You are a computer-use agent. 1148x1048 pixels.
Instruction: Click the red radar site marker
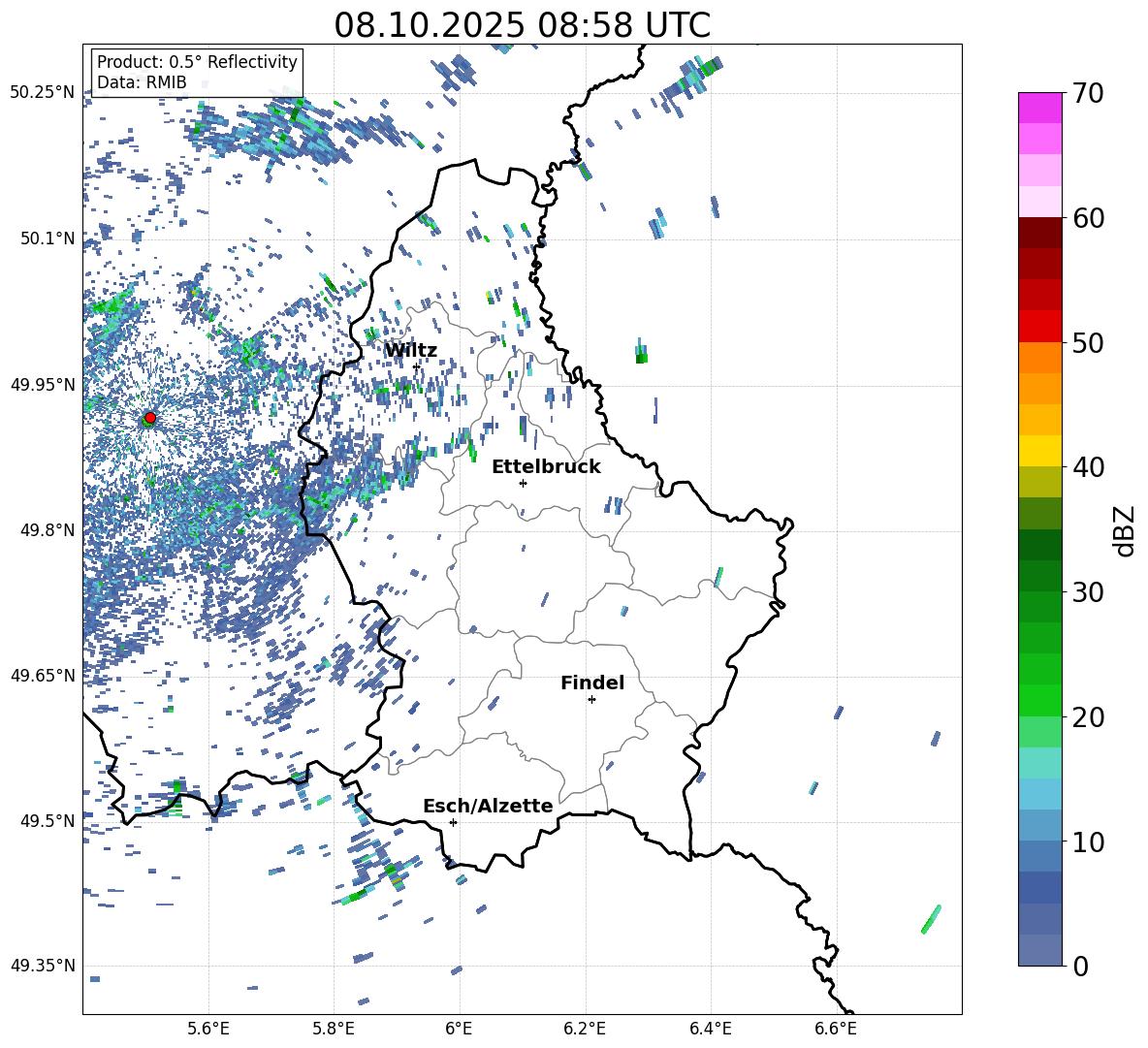150,418
